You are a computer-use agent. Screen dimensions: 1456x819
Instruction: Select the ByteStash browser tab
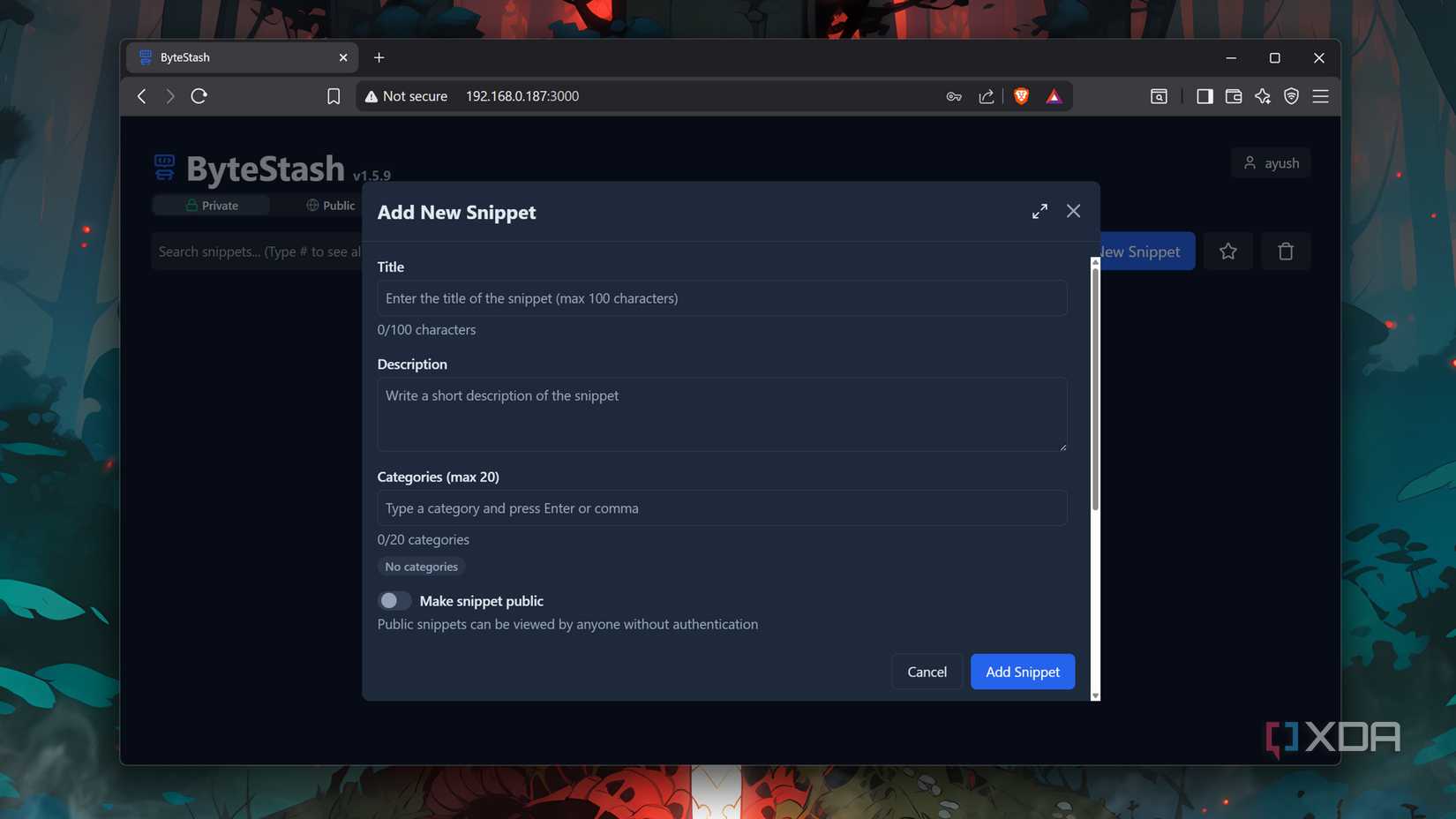pos(243,57)
